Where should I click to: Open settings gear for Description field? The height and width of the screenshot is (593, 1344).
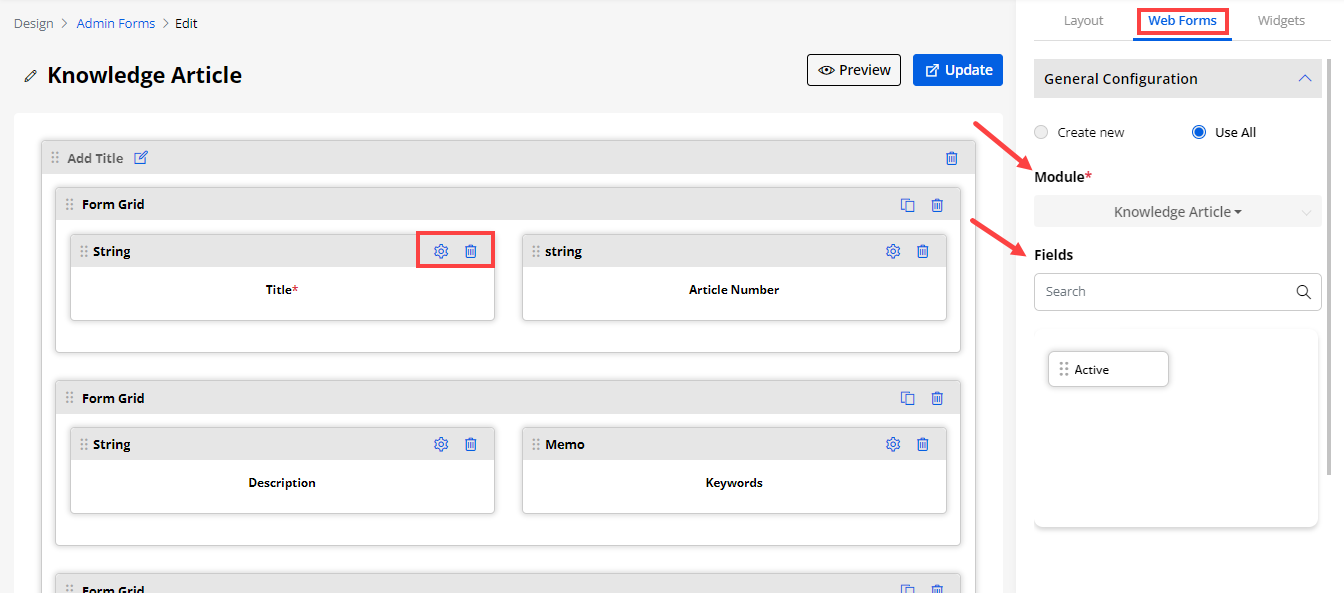441,444
